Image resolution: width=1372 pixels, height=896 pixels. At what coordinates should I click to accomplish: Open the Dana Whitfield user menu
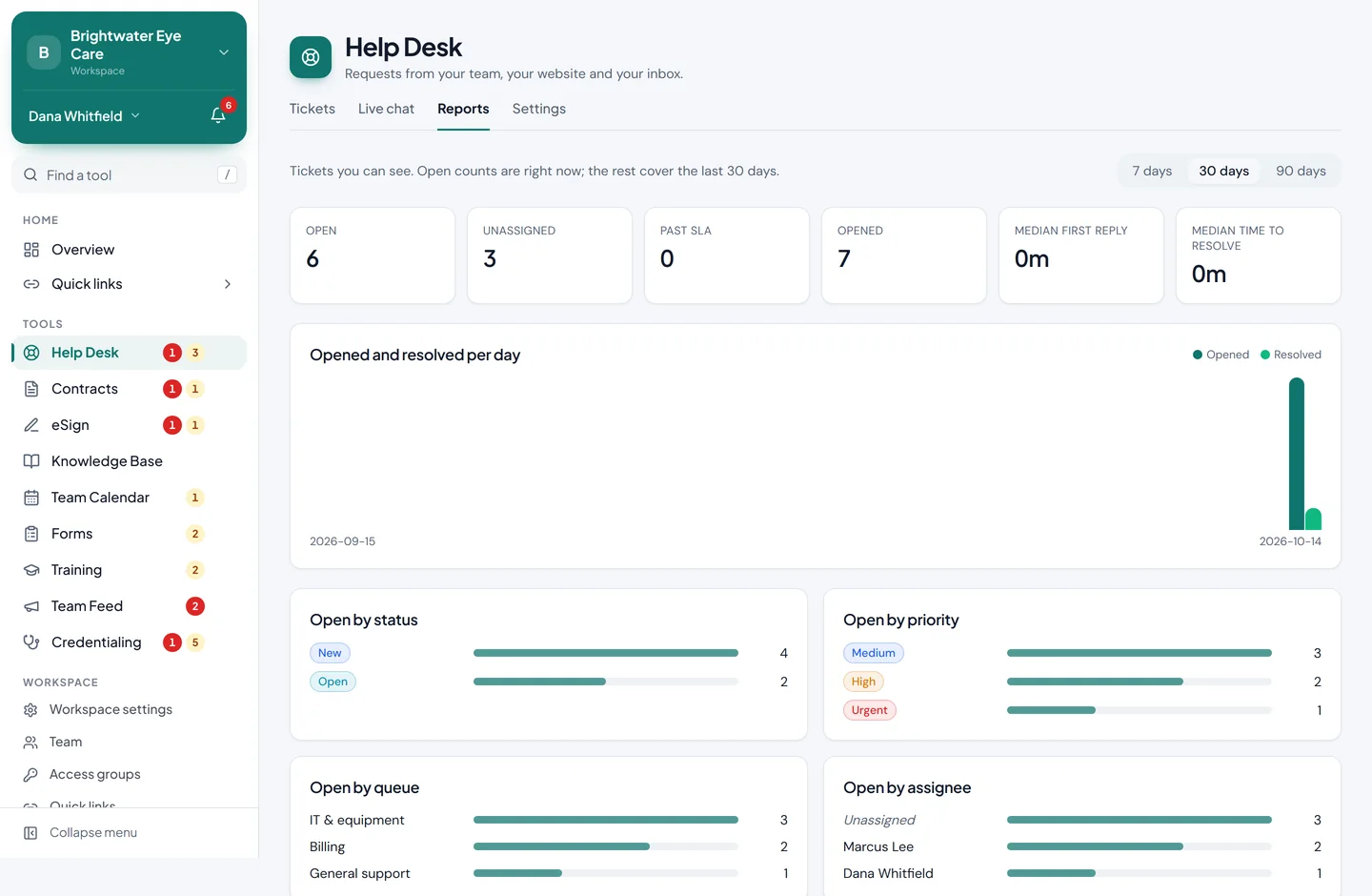[84, 116]
